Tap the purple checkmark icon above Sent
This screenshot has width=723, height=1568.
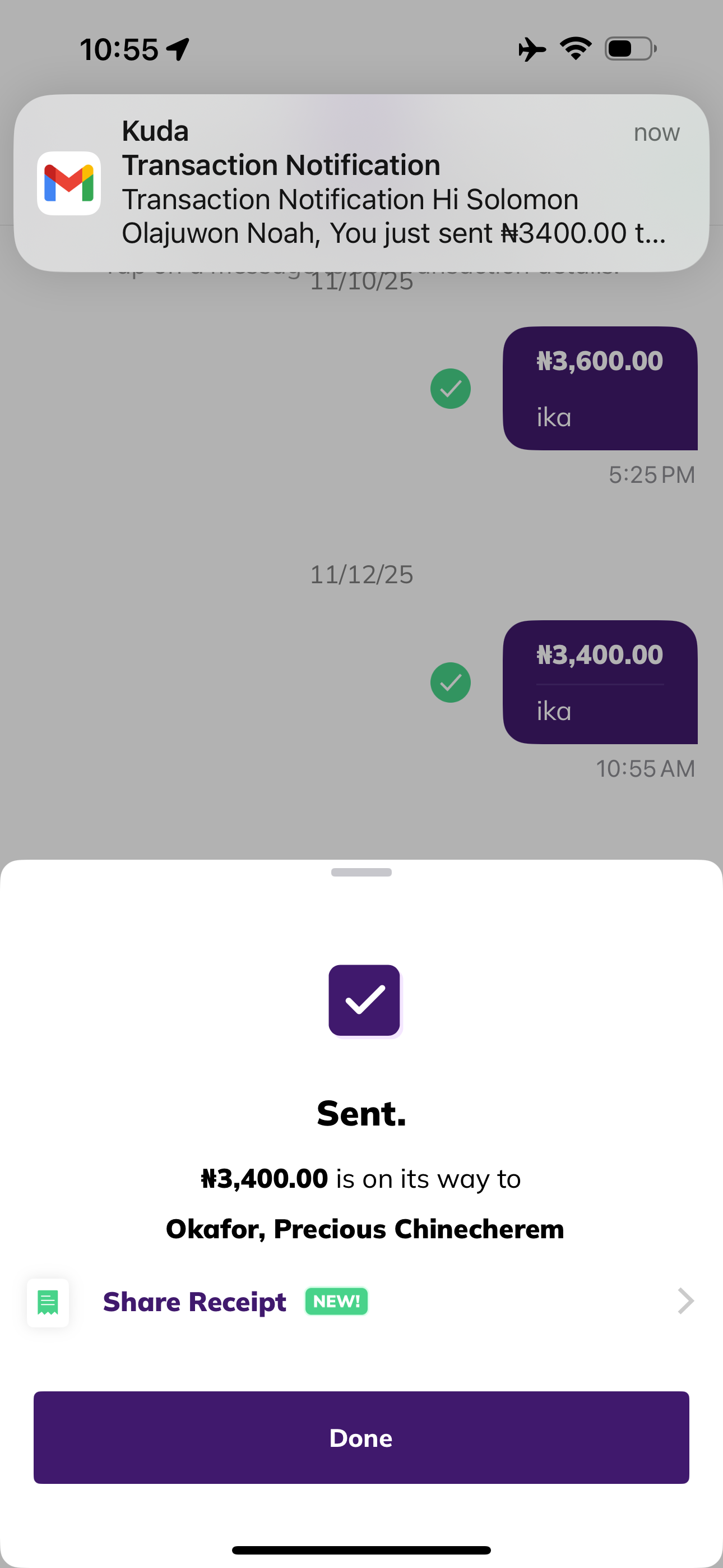tap(364, 1000)
